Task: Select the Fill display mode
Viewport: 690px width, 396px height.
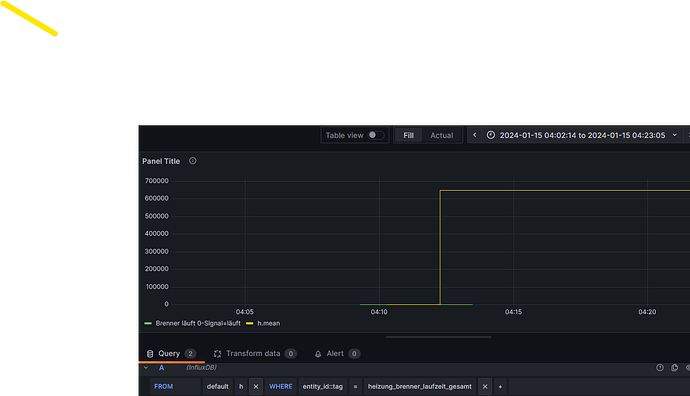Action: (x=408, y=135)
